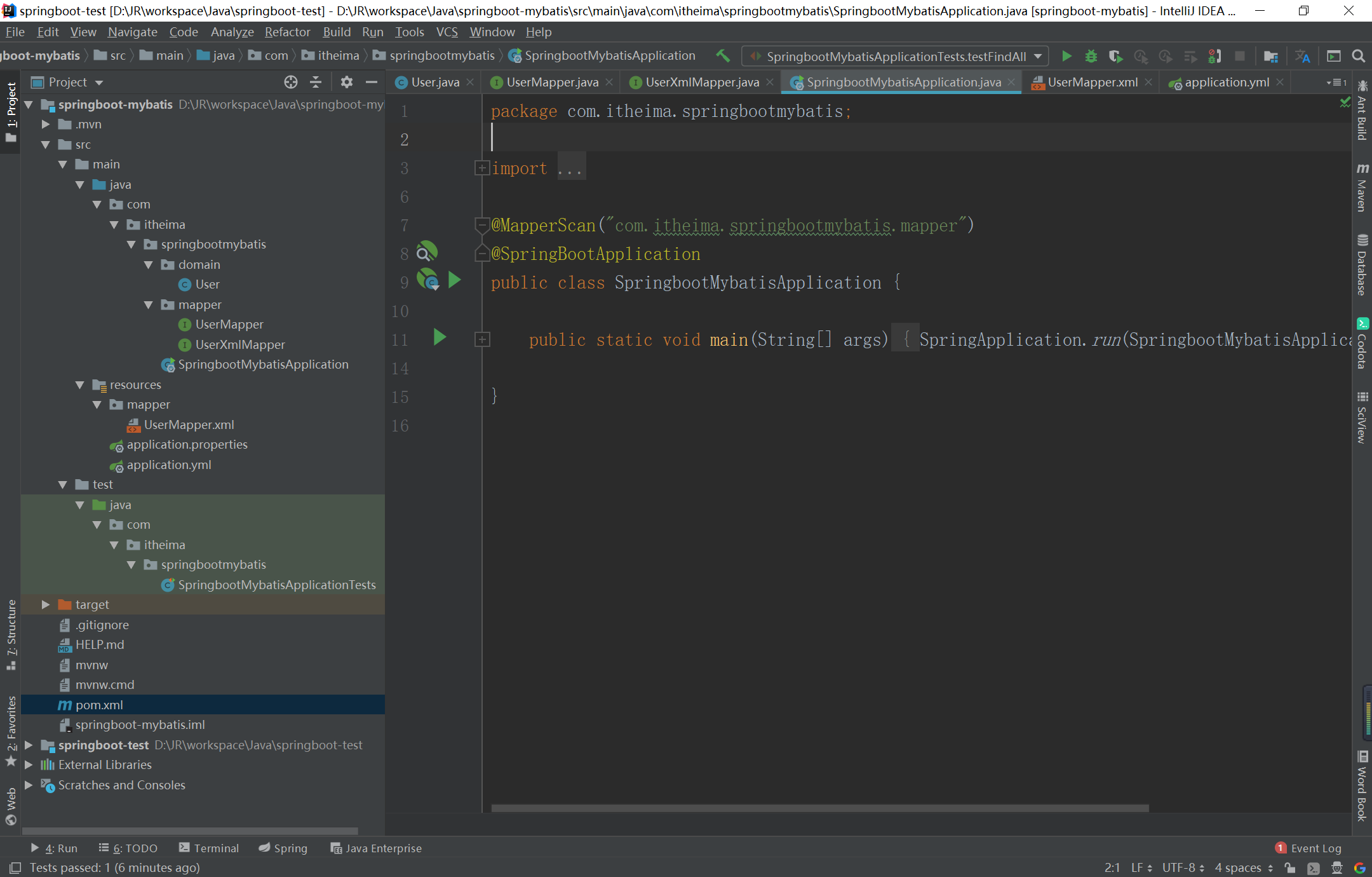Click the Project panel horizontal scrollbar
The width and height of the screenshot is (1372, 877).
pos(190,831)
